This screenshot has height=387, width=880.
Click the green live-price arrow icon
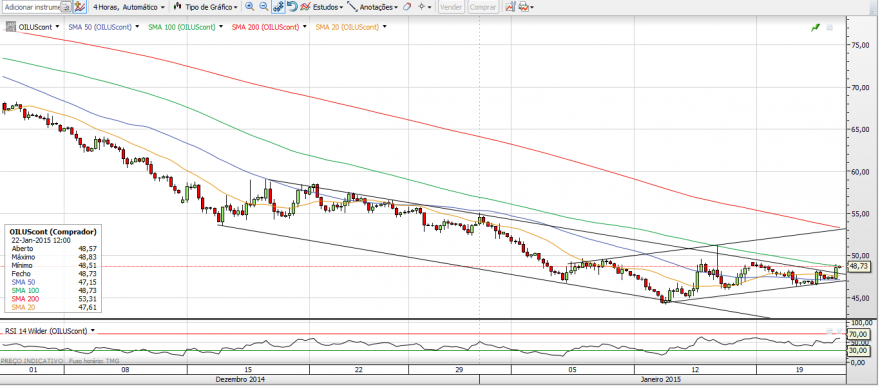pyautogui.click(x=815, y=27)
